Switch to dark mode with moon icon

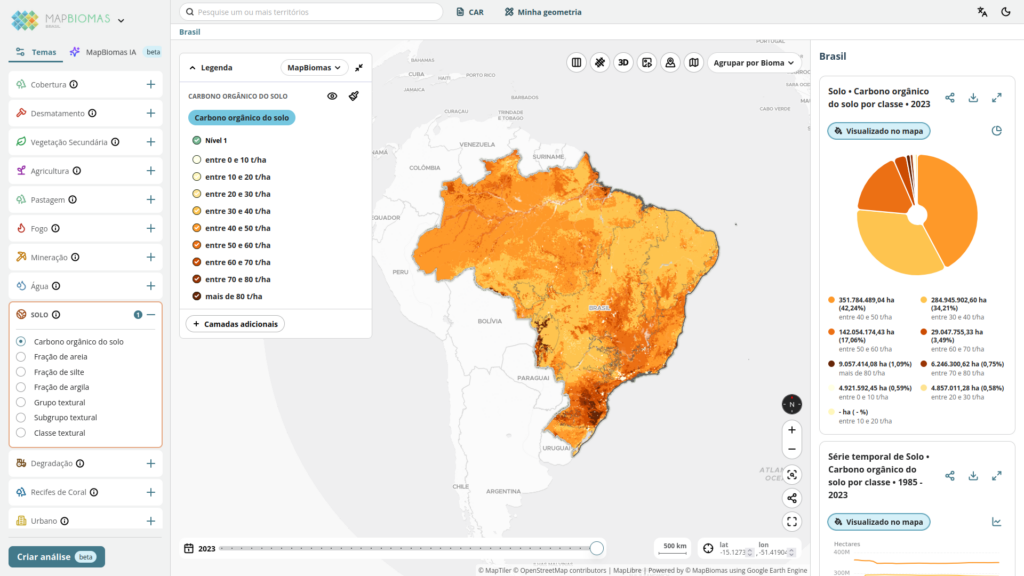click(1005, 12)
